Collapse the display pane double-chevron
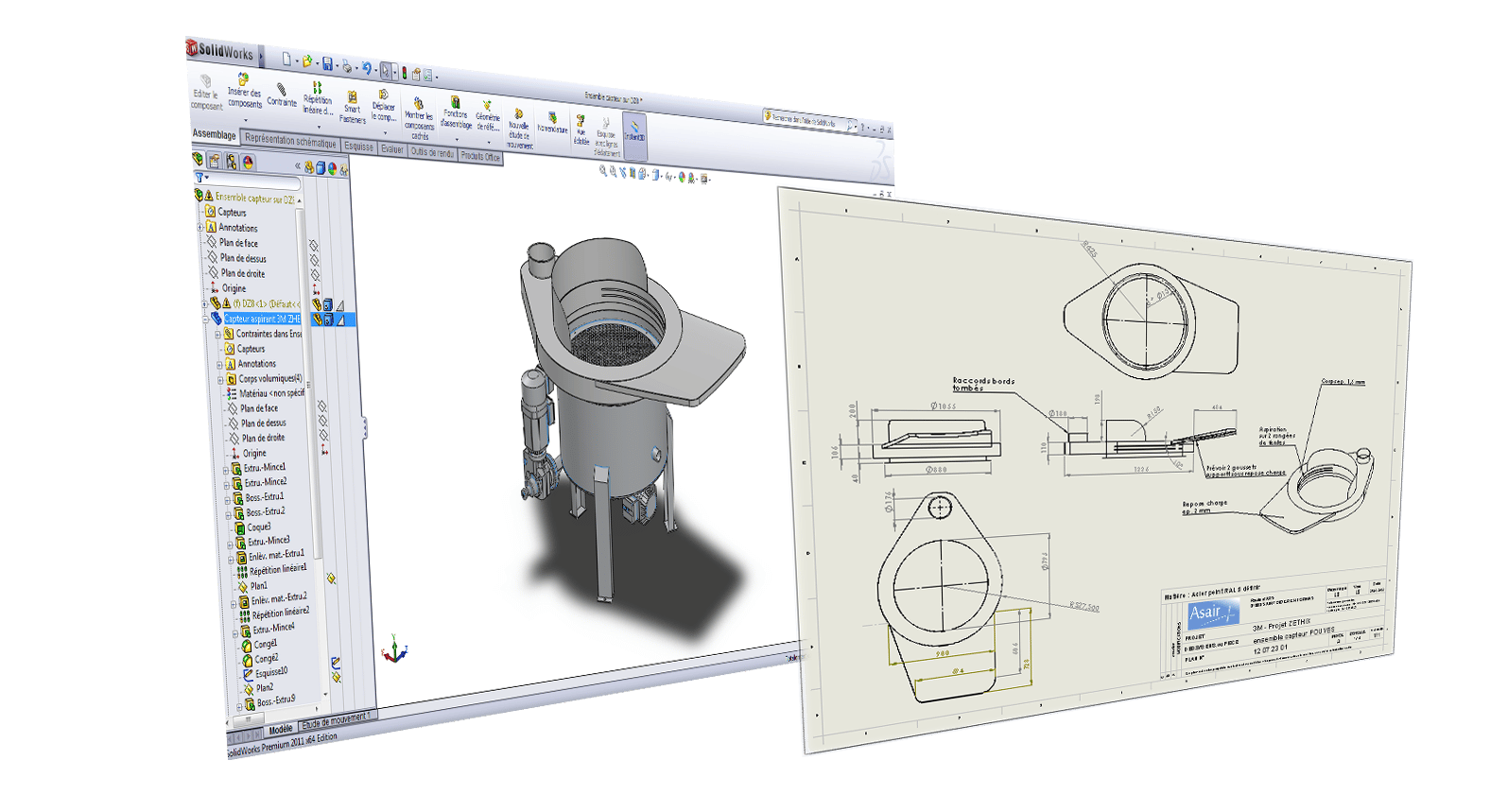 [298, 166]
